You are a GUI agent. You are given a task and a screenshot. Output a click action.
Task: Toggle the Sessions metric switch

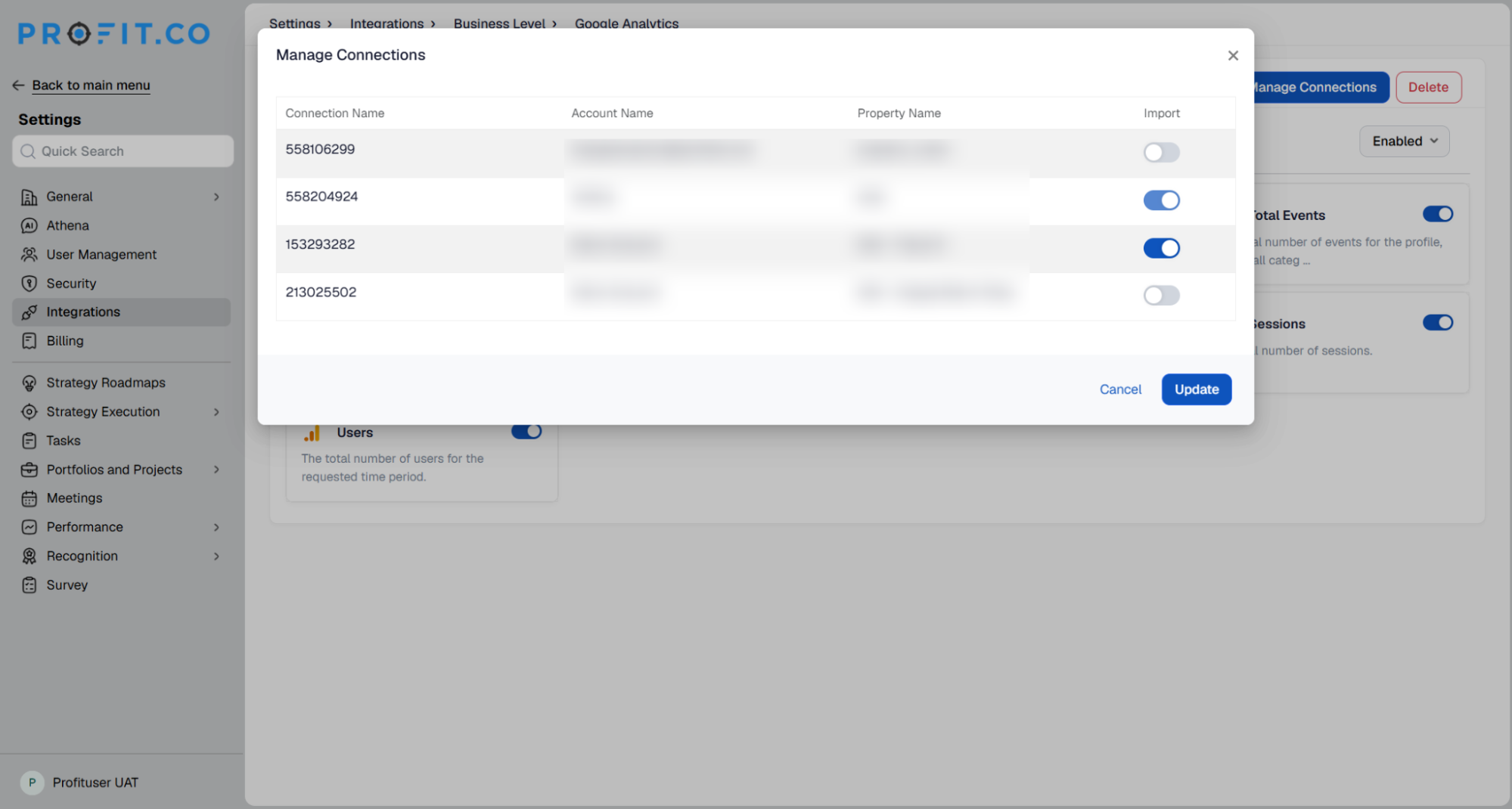(1437, 323)
